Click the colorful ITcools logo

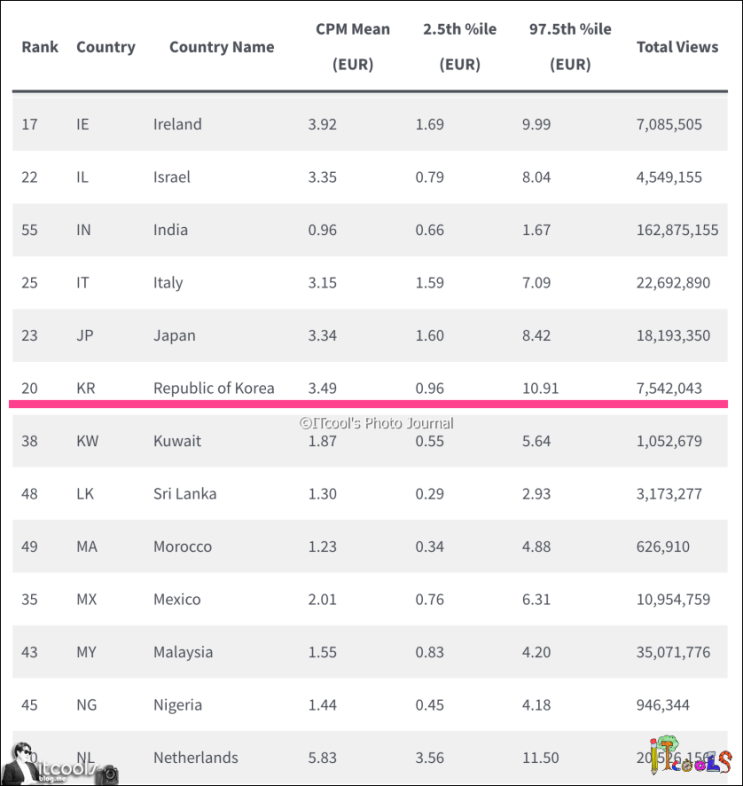pyautogui.click(x=690, y=757)
